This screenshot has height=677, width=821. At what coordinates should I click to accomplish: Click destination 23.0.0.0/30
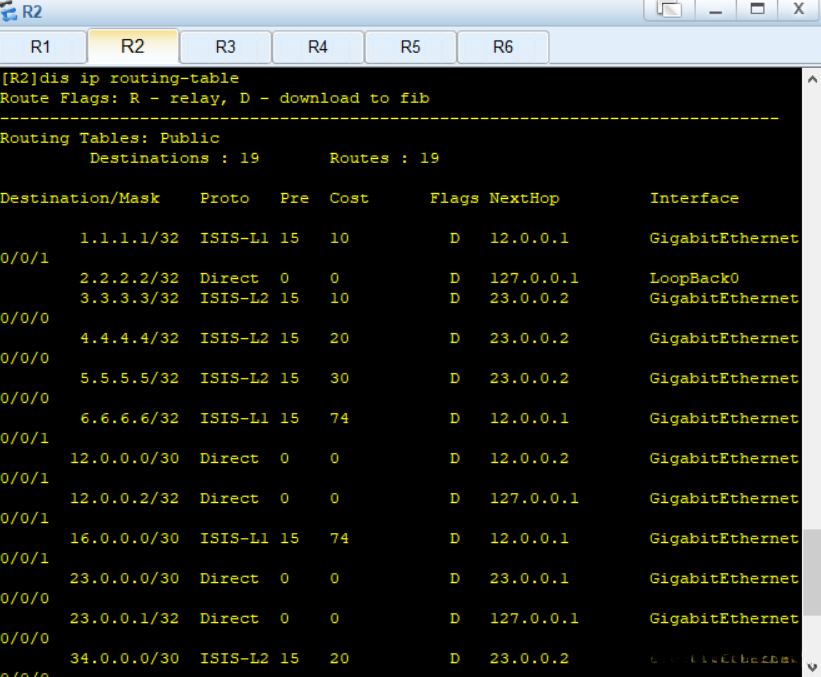point(125,579)
